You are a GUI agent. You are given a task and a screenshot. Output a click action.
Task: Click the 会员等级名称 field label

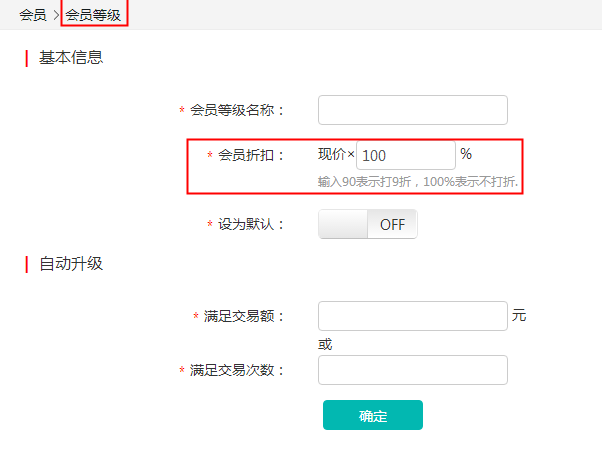click(237, 110)
